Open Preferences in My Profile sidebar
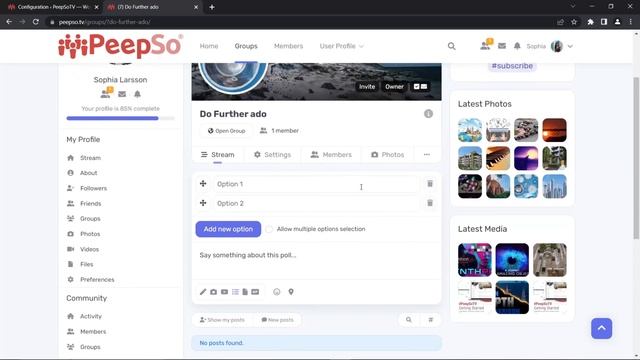This screenshot has height=360, width=640. 97,280
